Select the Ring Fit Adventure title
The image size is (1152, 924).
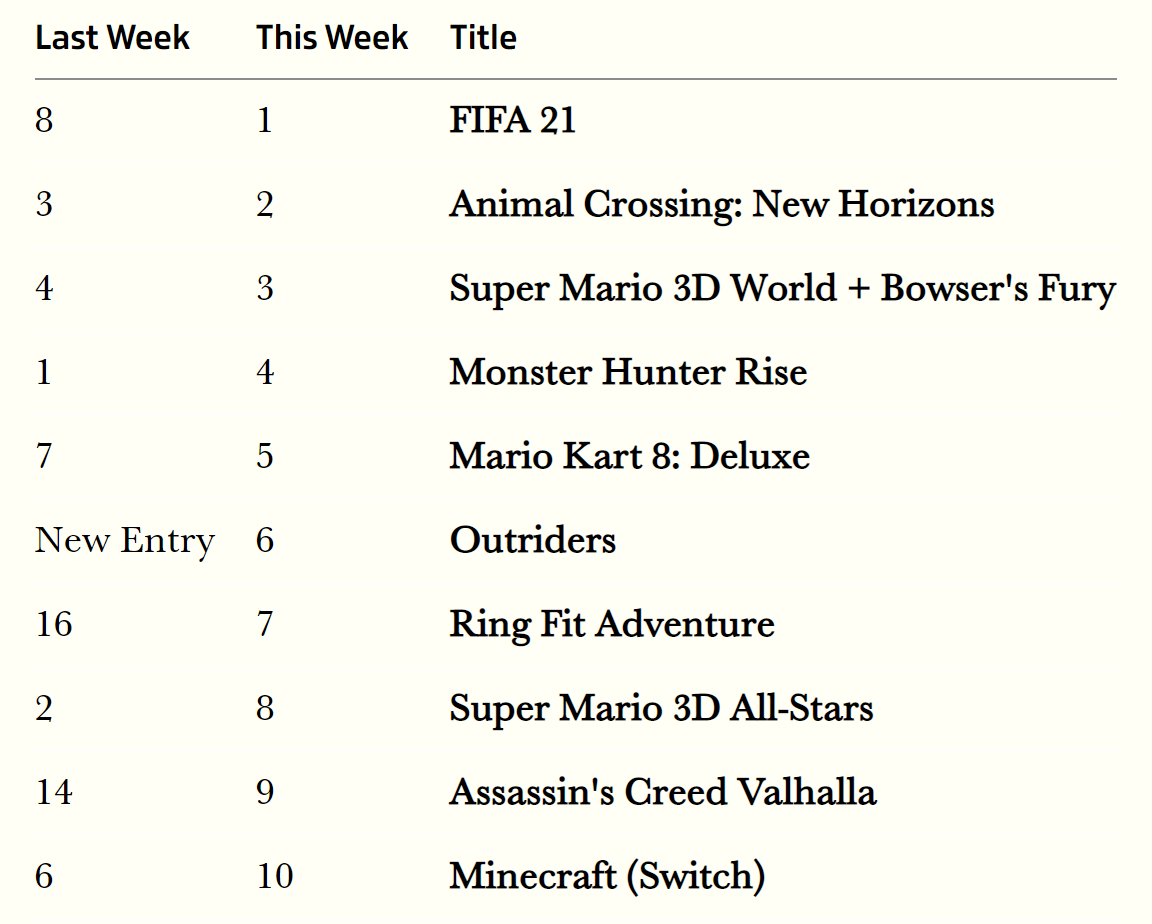[612, 625]
